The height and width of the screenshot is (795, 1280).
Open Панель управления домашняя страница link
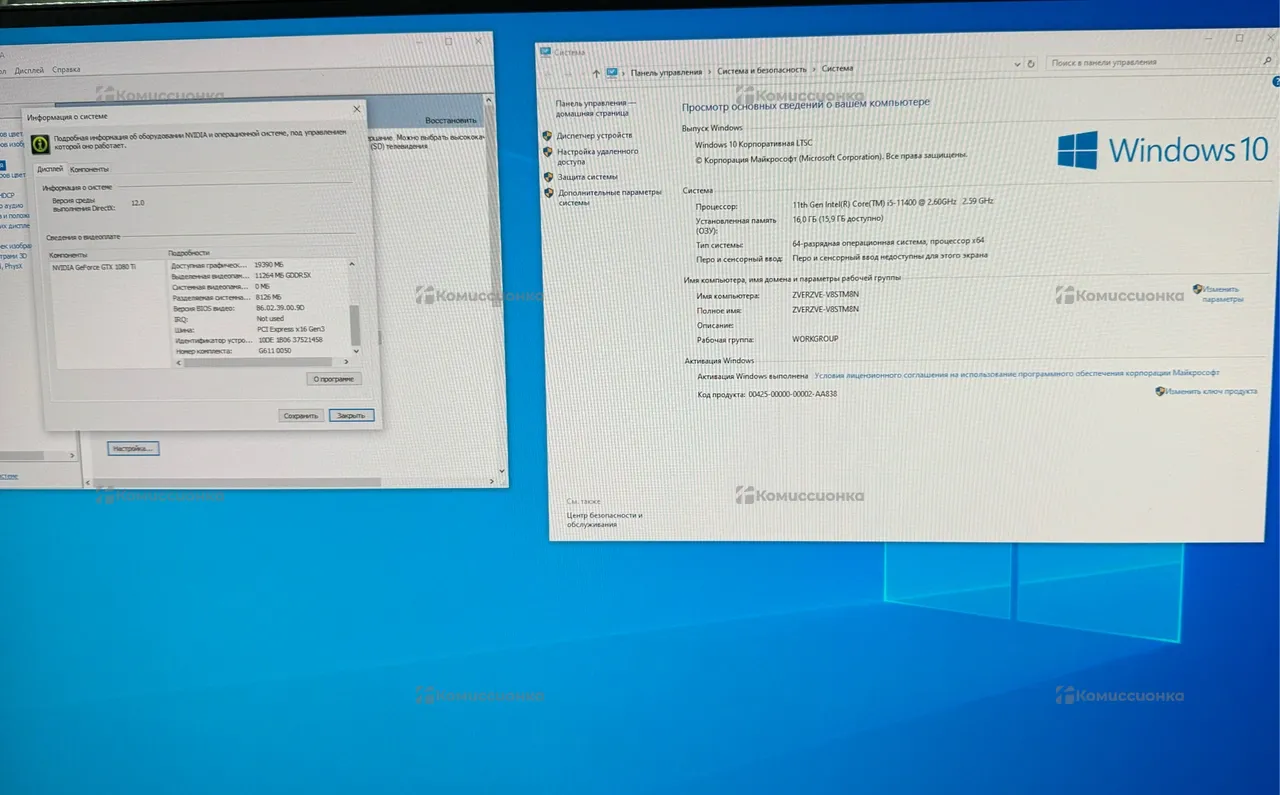point(596,108)
